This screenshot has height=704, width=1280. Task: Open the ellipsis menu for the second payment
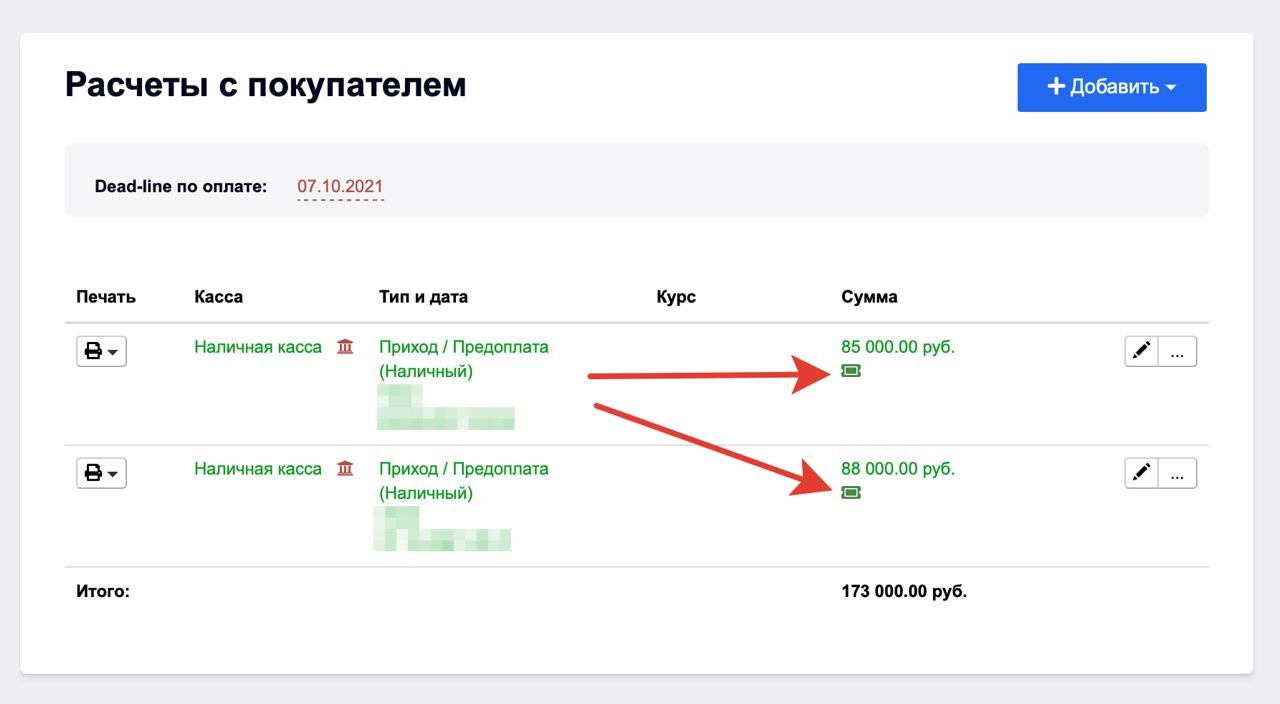coord(1177,473)
